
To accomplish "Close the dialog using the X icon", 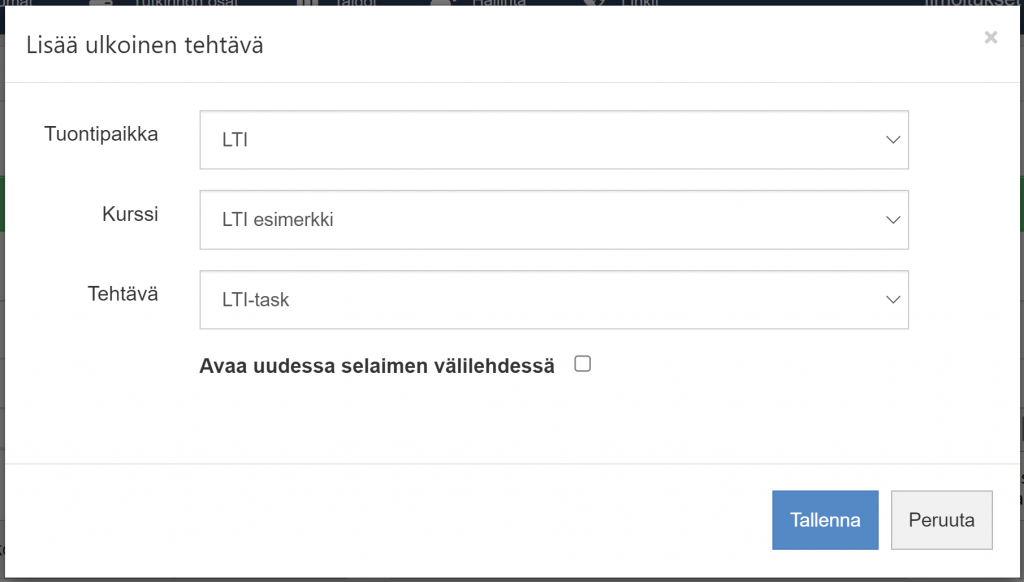I will [x=991, y=38].
